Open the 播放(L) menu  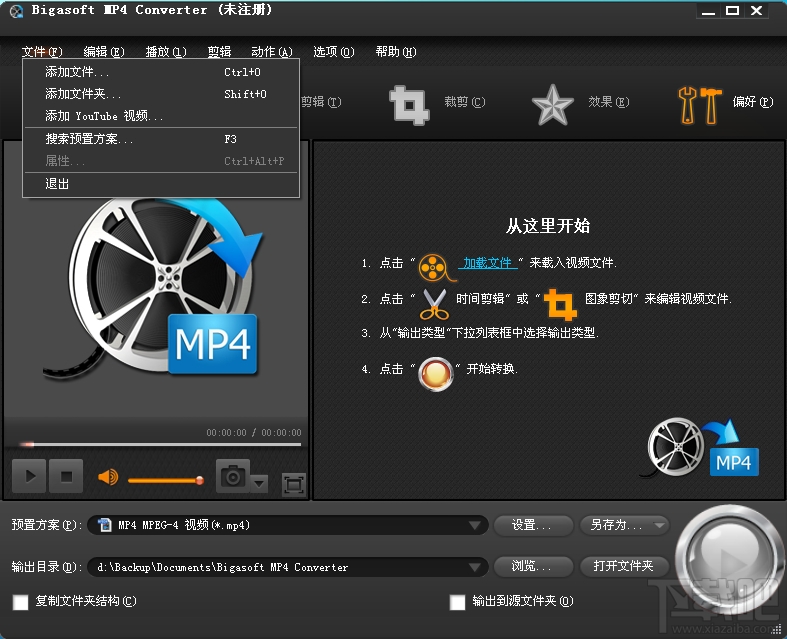[x=166, y=52]
